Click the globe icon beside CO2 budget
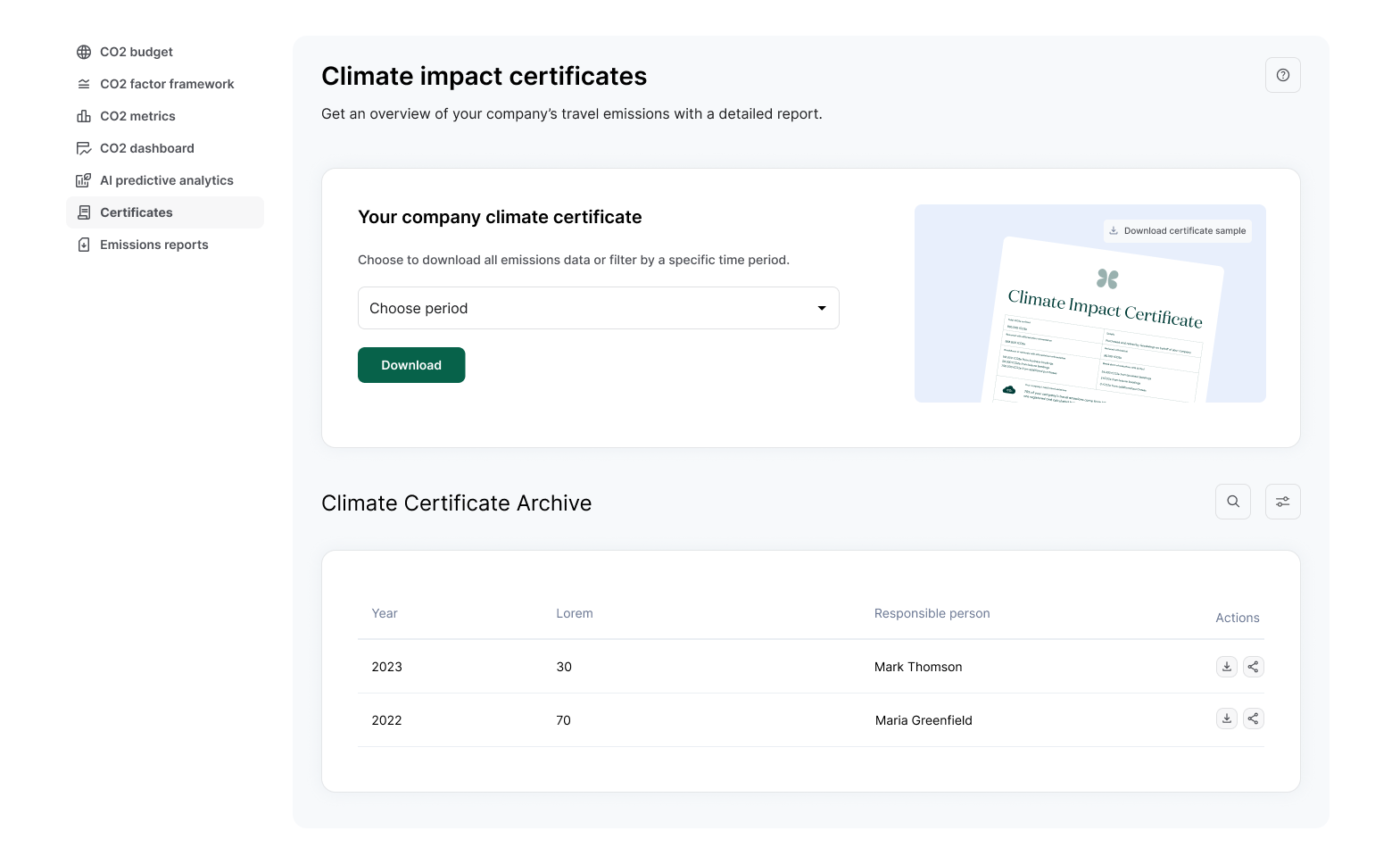Image resolution: width=1400 pixels, height=864 pixels. coord(84,52)
